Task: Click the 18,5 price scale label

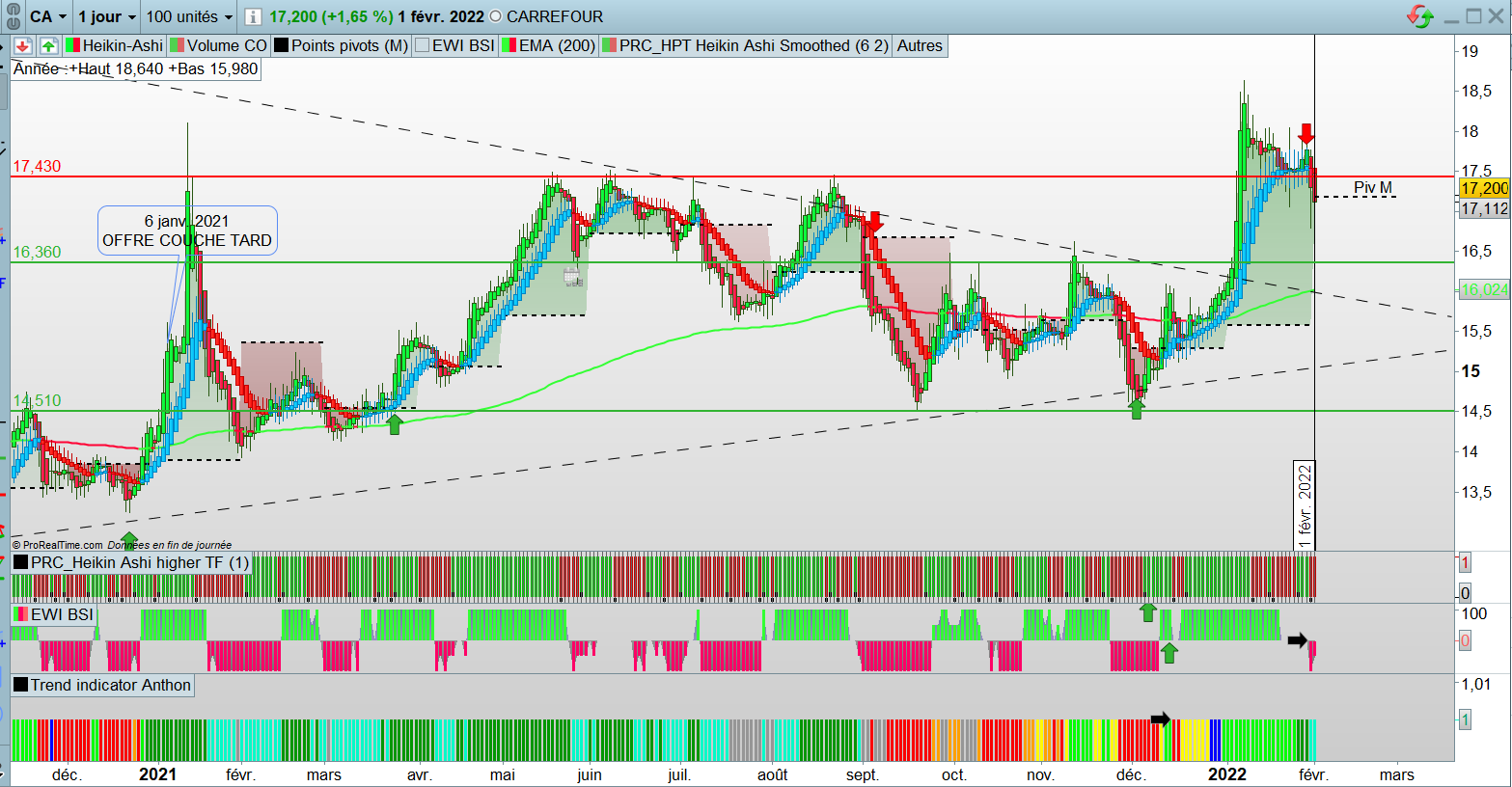Action: tap(1474, 91)
